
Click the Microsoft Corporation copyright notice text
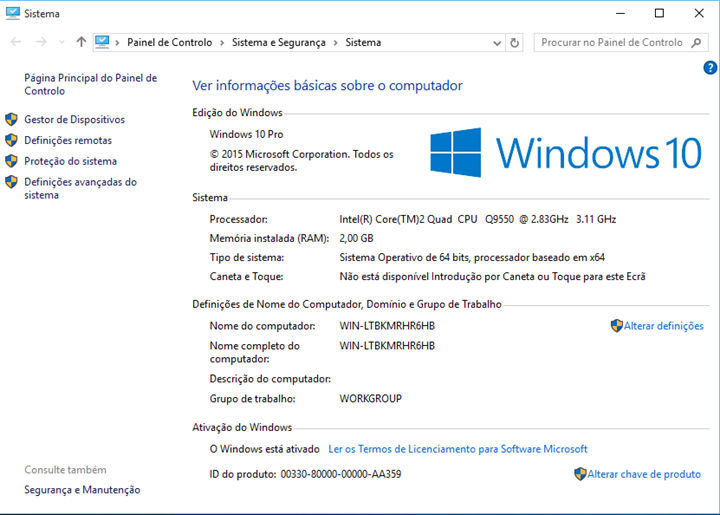(x=302, y=161)
